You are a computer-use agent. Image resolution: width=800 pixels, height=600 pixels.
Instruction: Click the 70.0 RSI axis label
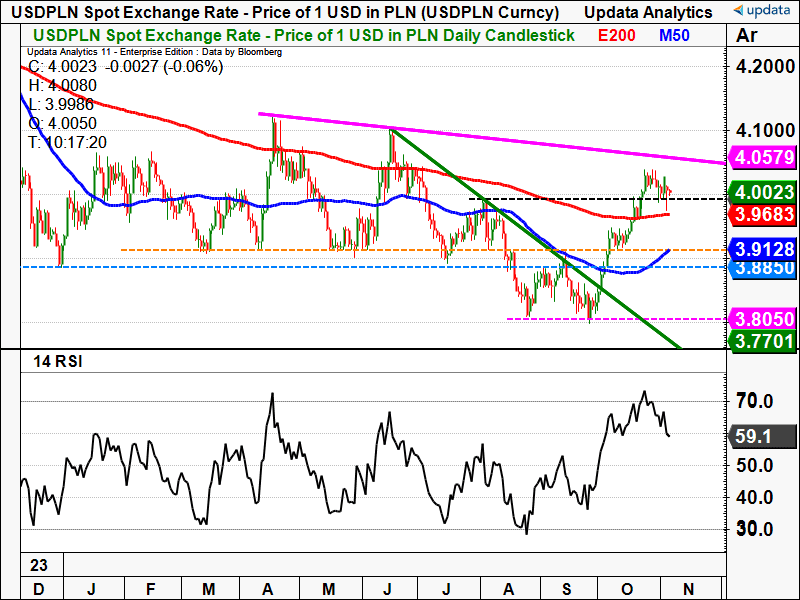click(754, 401)
